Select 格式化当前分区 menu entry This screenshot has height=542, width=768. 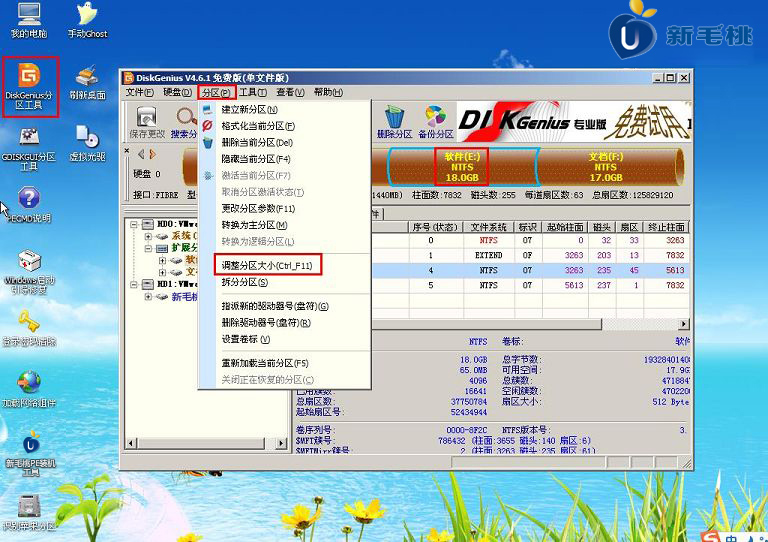(258, 126)
